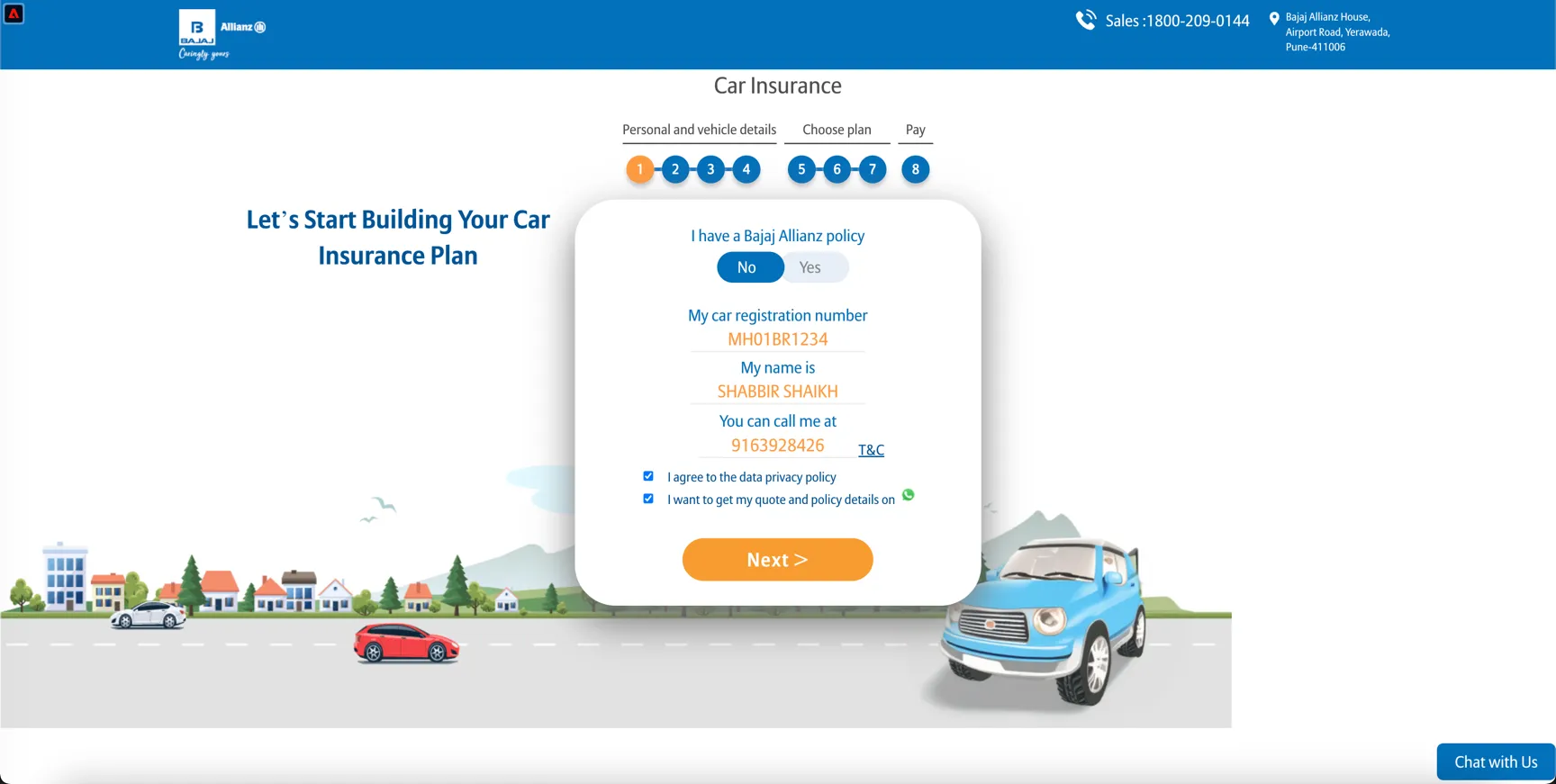Click 'My name is' label
This screenshot has height=784, width=1556.
point(778,368)
